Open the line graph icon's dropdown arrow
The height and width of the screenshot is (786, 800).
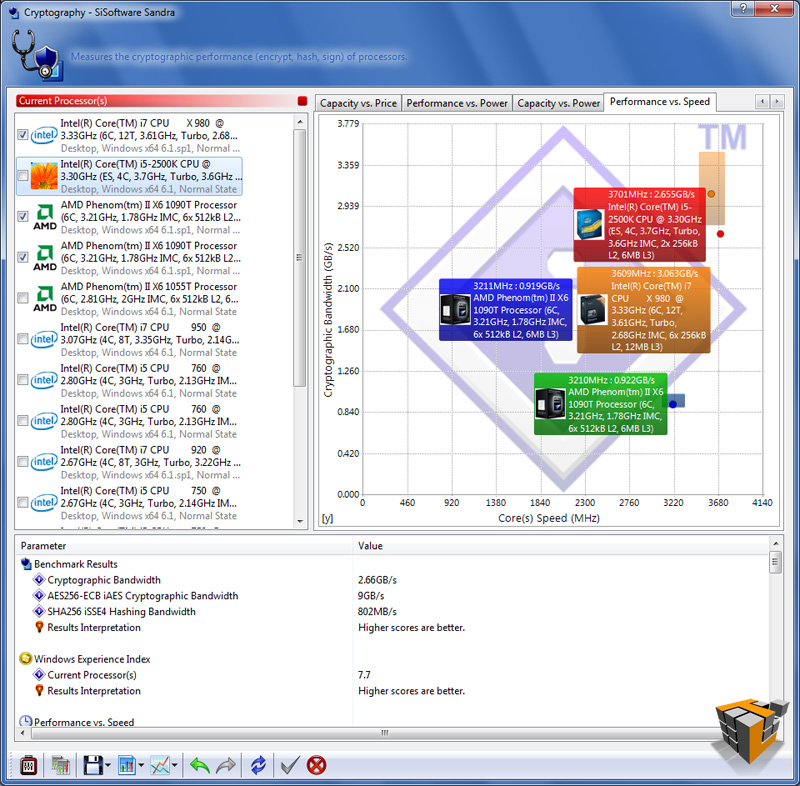pyautogui.click(x=175, y=765)
